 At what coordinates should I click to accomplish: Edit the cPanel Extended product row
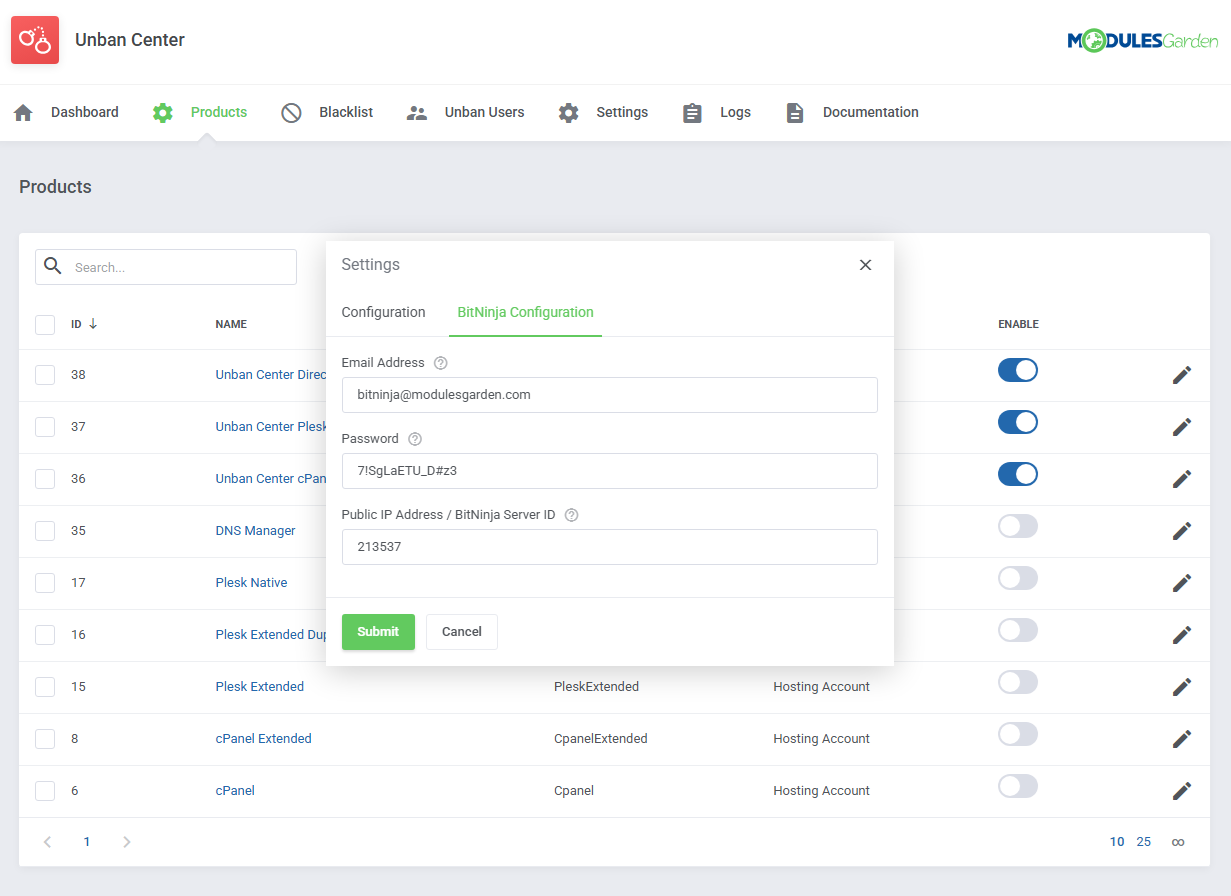point(1181,739)
